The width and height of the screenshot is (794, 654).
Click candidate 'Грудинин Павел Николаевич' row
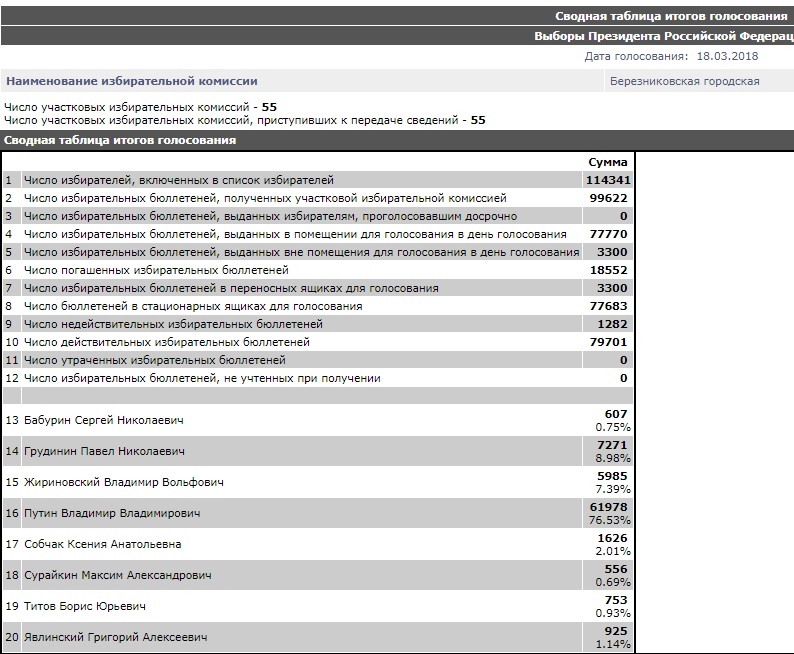click(104, 451)
